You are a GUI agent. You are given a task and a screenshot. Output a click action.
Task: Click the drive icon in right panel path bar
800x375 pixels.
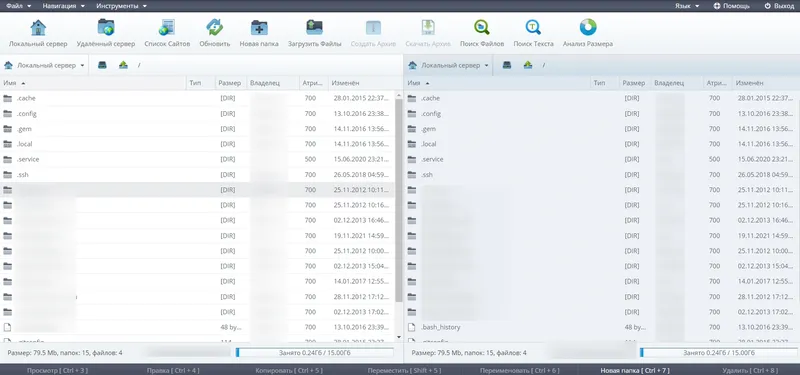[507, 65]
